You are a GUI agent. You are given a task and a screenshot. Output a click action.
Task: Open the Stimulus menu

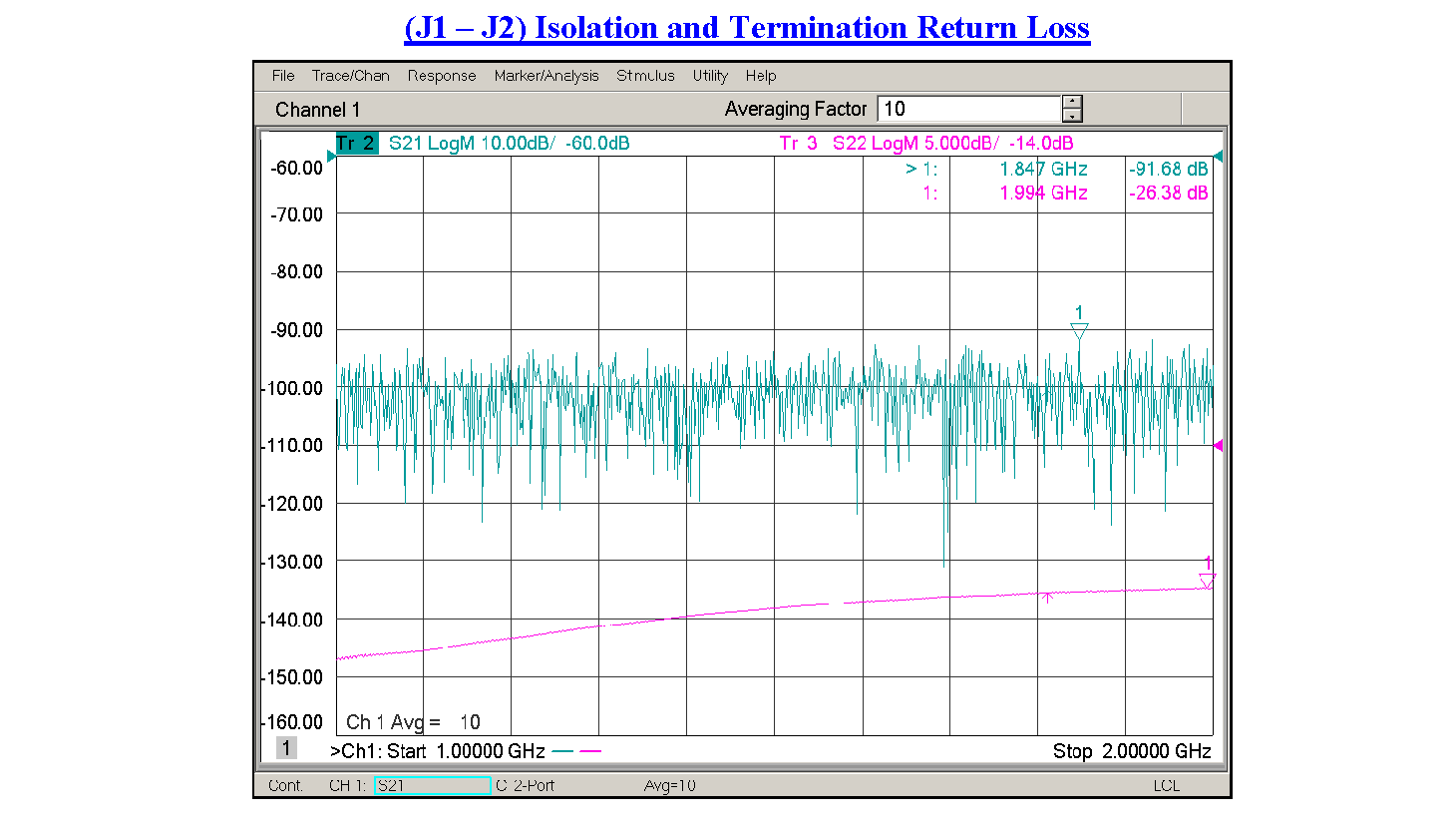[x=644, y=76]
